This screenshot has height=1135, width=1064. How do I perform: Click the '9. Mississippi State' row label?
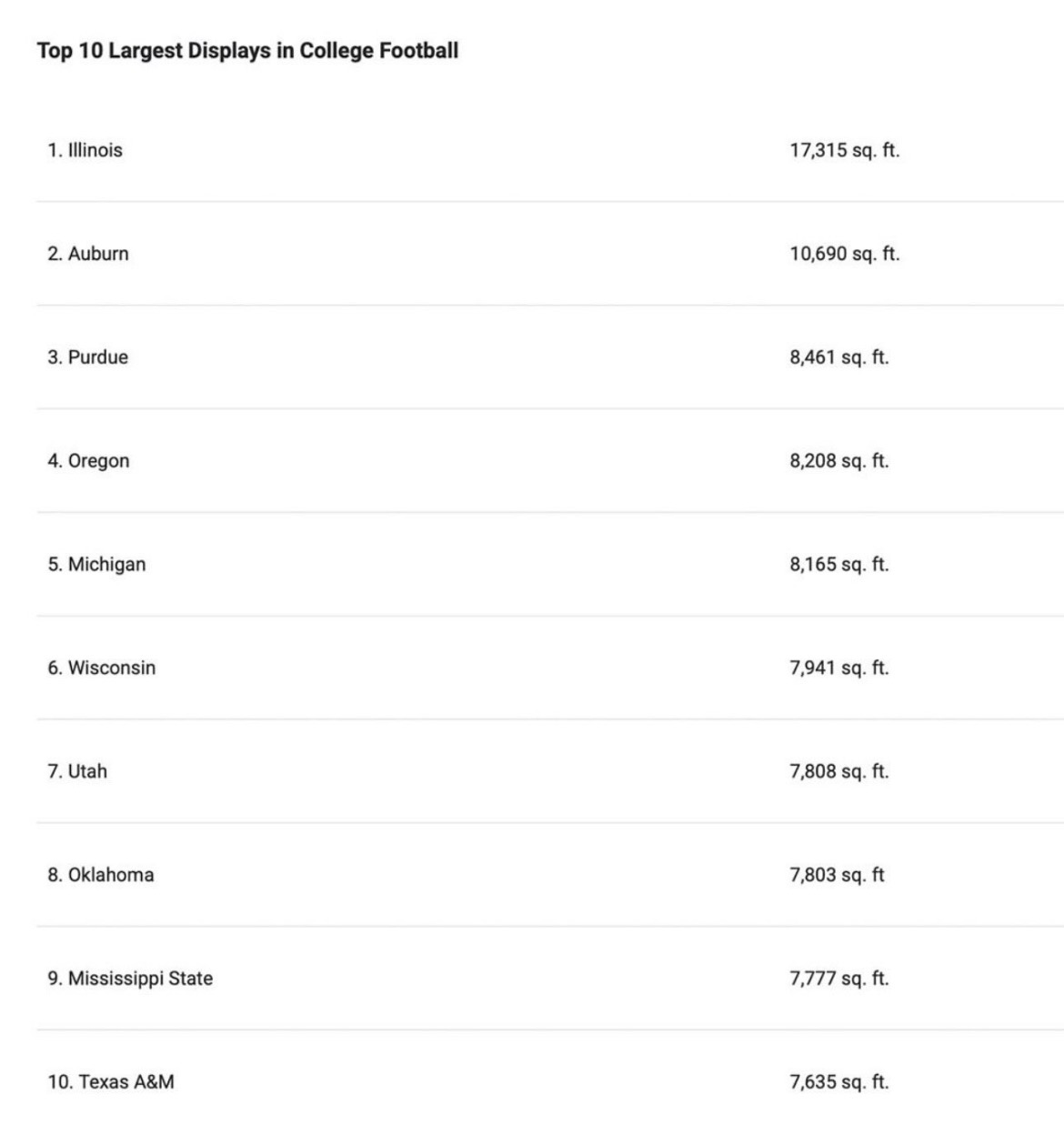130,979
